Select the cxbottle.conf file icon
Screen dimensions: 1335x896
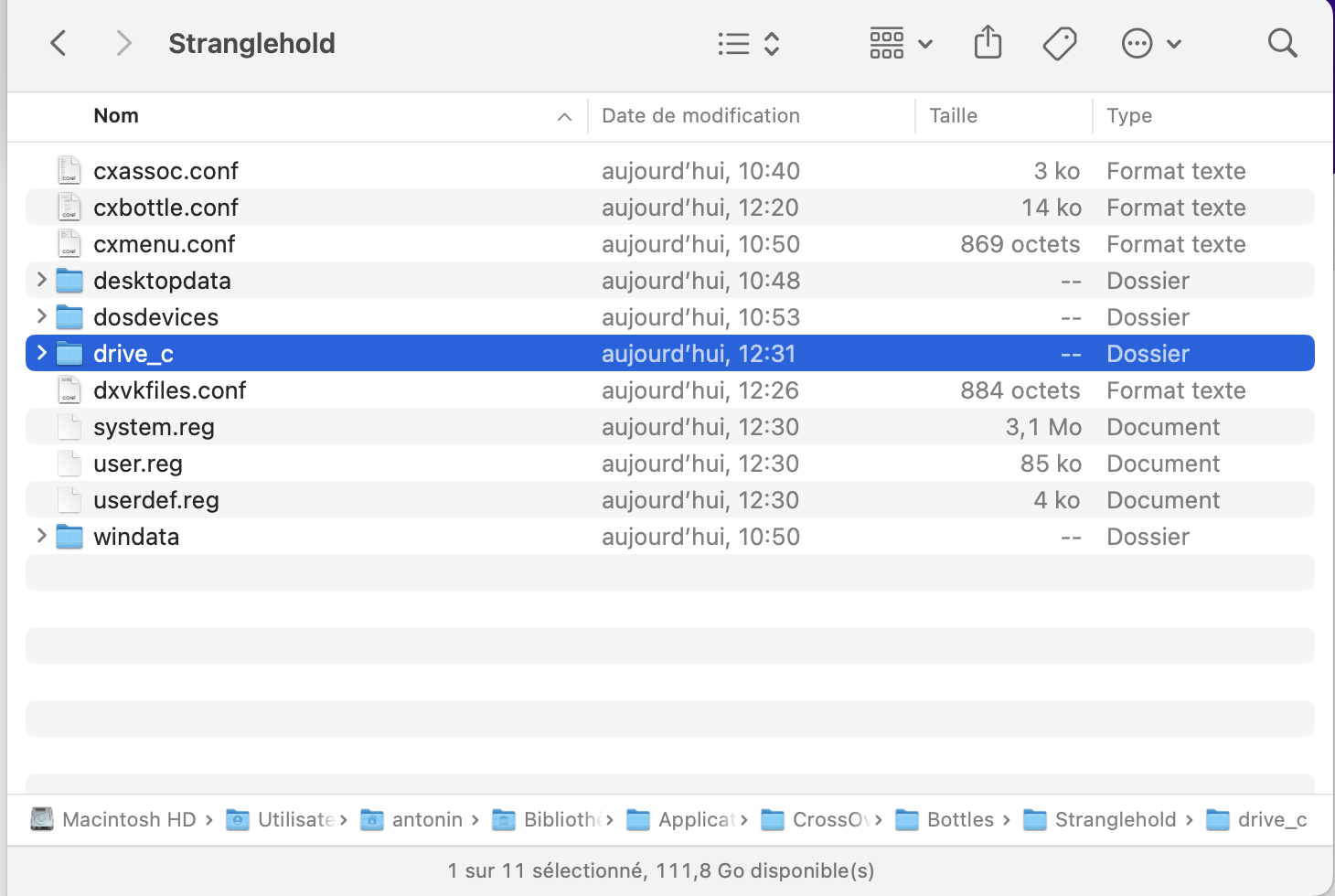click(x=69, y=207)
